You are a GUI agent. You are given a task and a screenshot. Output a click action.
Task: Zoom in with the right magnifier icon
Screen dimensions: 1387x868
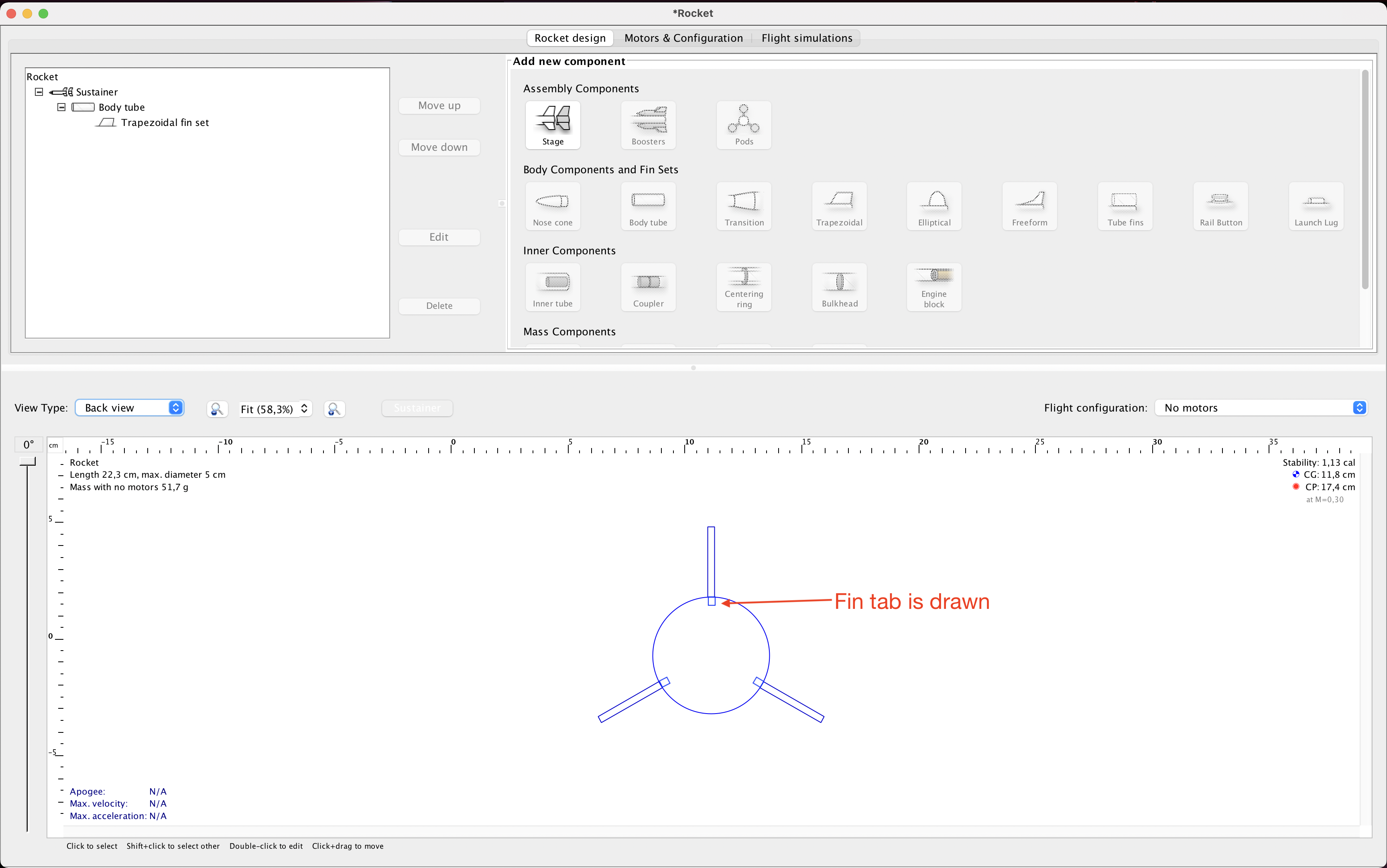334,409
